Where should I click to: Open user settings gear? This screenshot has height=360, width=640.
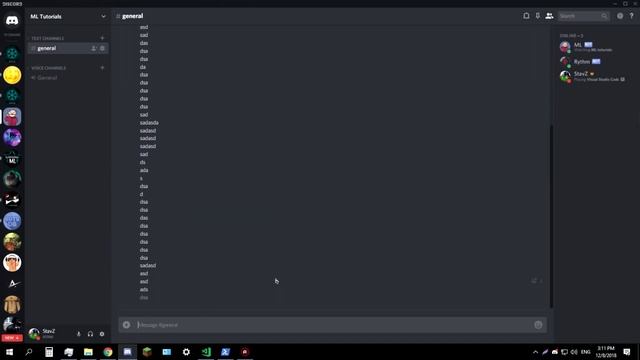pyautogui.click(x=102, y=334)
